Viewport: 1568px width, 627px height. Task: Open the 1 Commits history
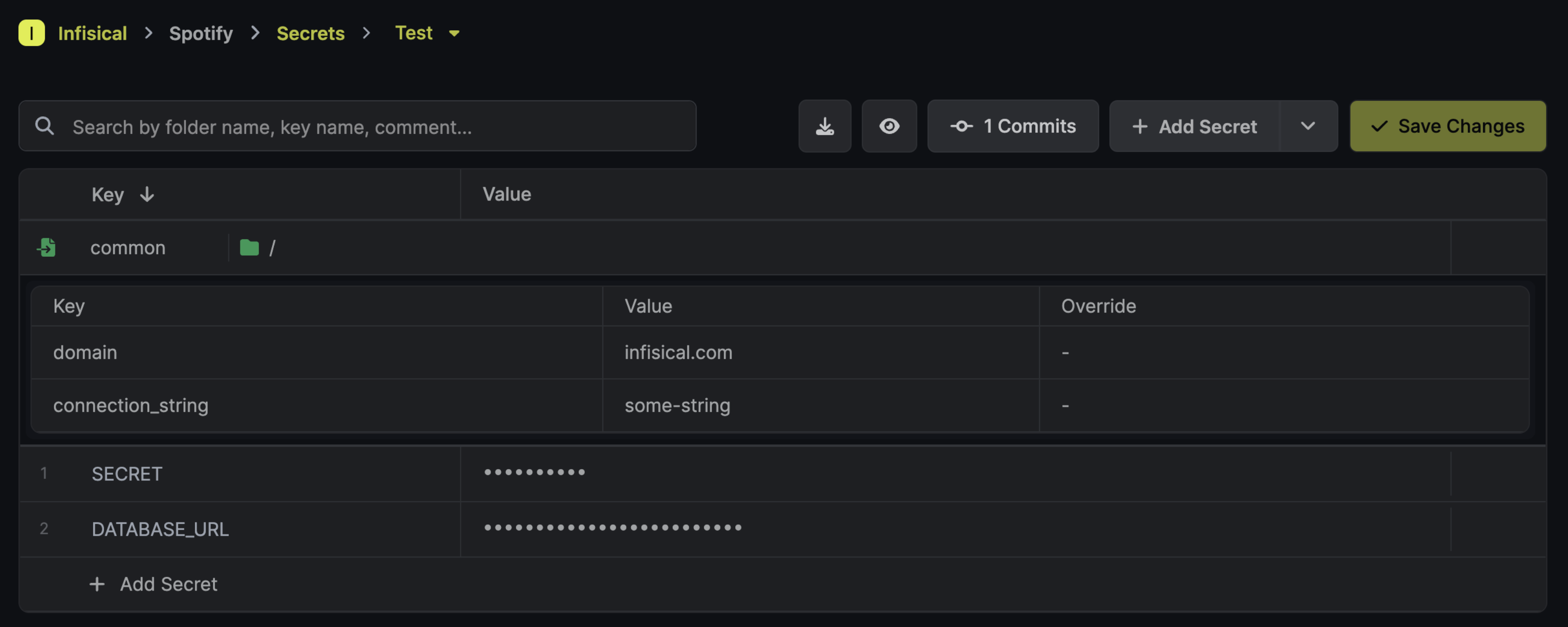point(1012,127)
